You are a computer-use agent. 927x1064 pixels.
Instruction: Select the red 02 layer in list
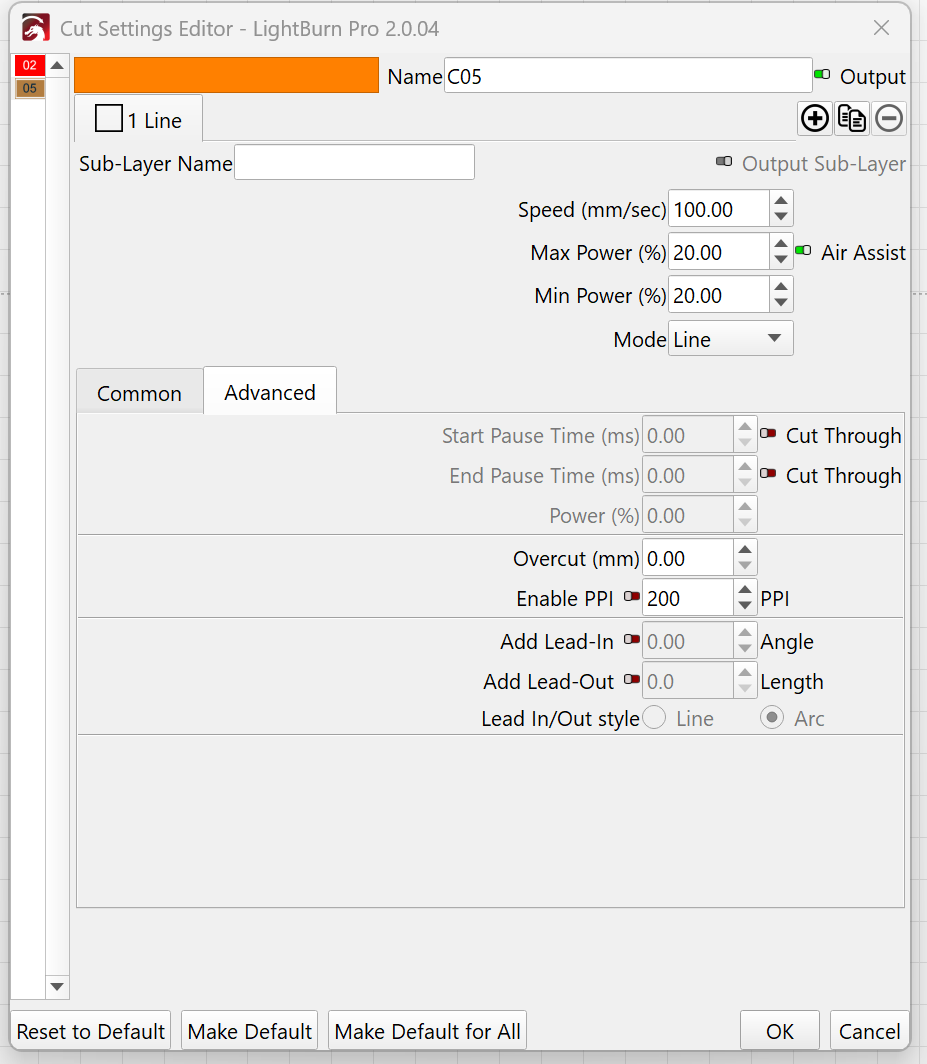coord(29,66)
